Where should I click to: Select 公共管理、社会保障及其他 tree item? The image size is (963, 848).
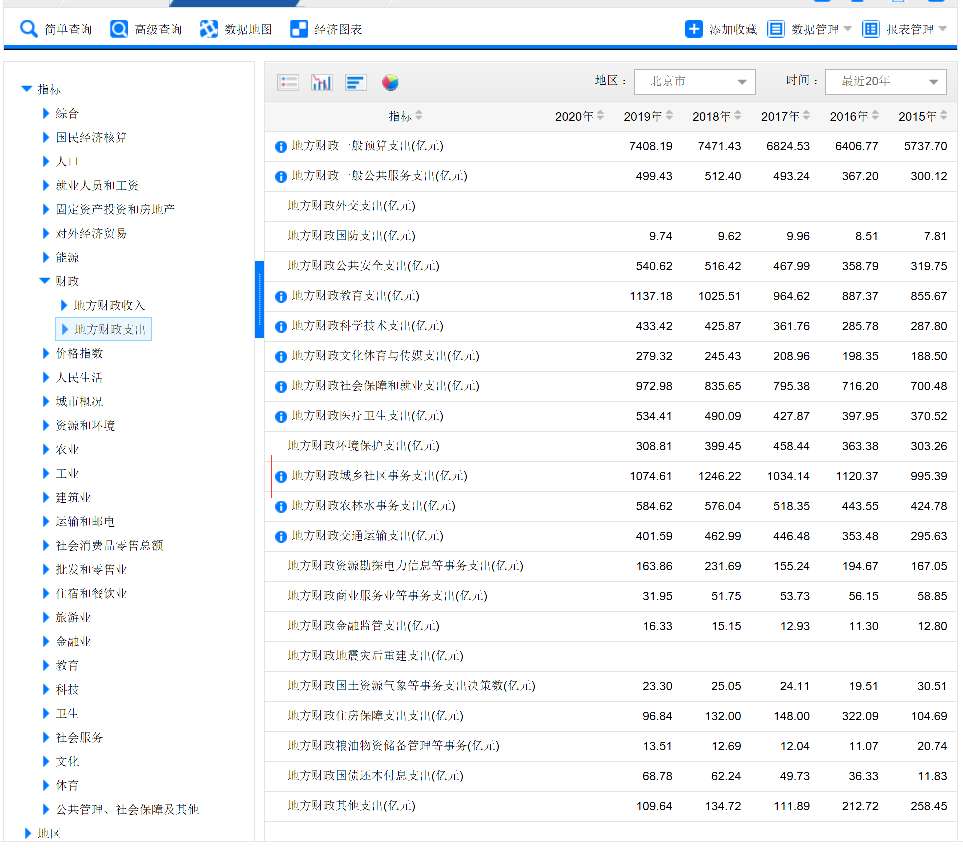pos(127,809)
